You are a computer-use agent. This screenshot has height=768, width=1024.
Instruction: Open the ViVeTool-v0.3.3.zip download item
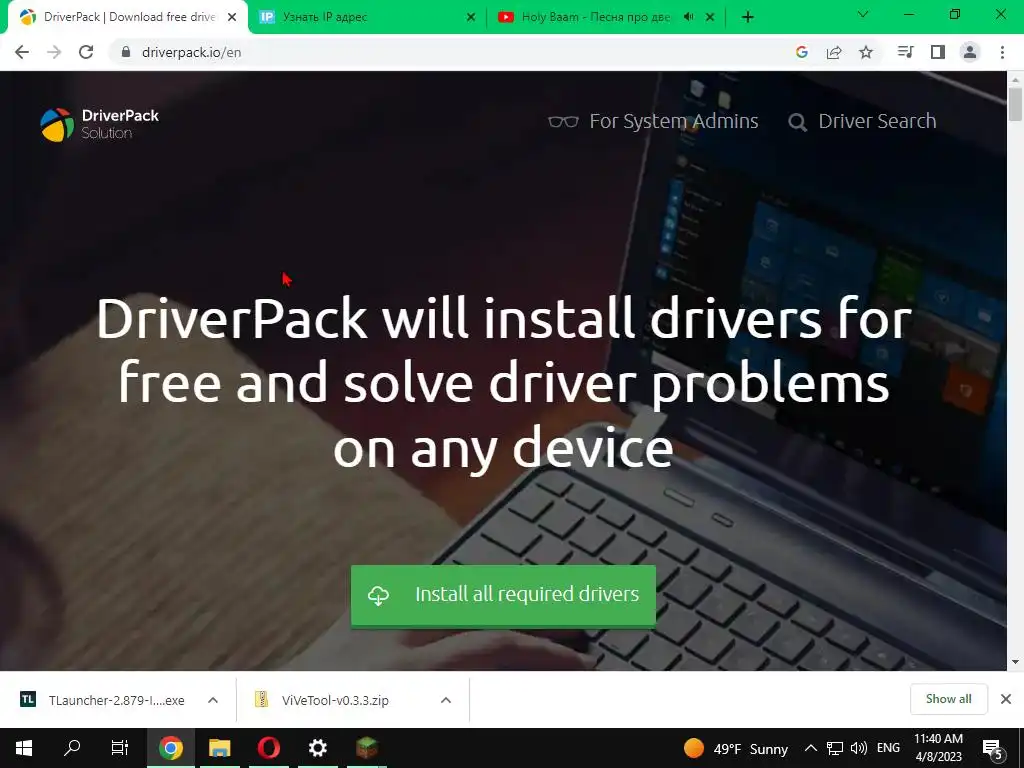click(x=323, y=700)
